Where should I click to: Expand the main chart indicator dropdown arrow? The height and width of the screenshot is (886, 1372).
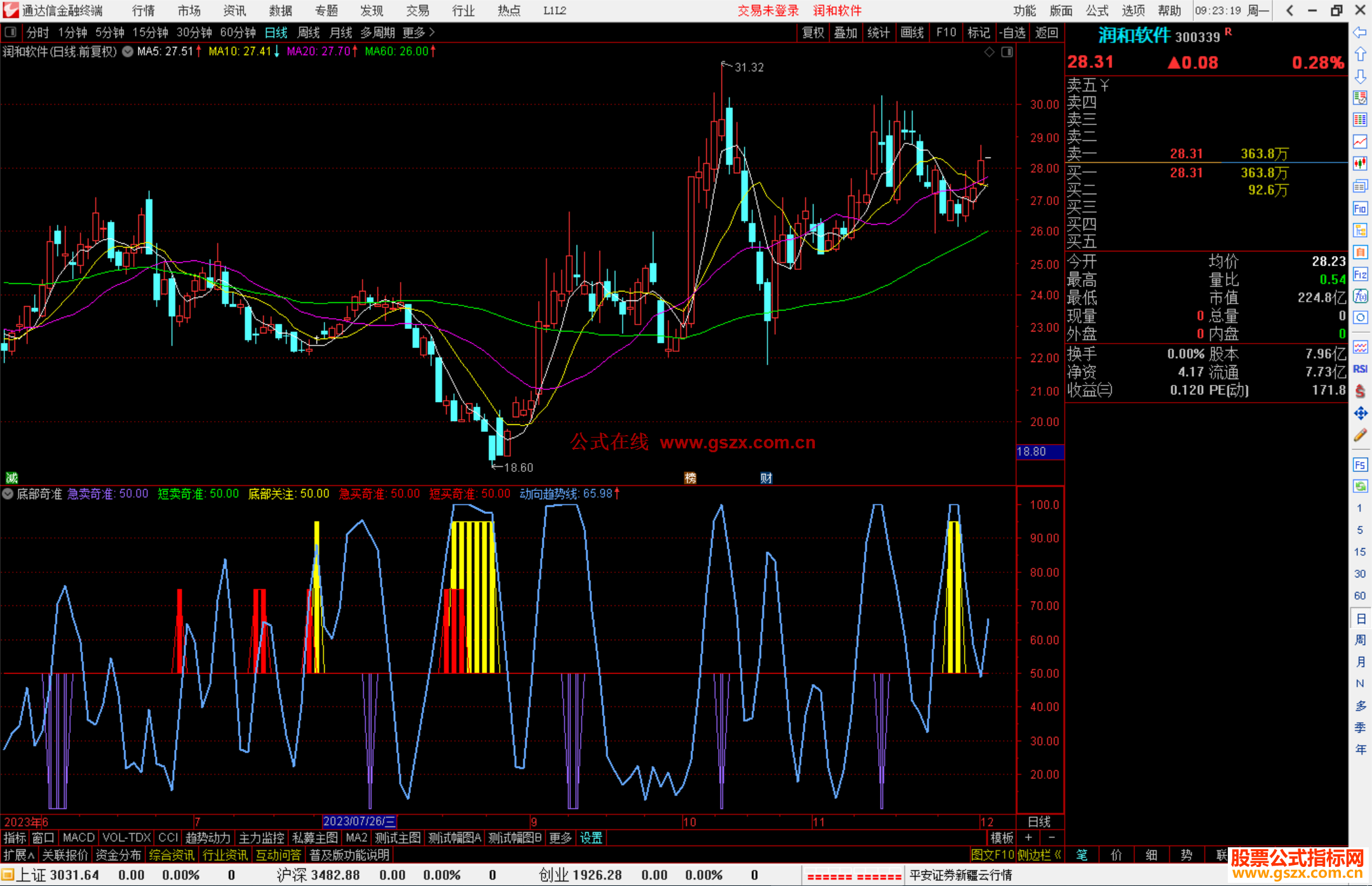(128, 51)
